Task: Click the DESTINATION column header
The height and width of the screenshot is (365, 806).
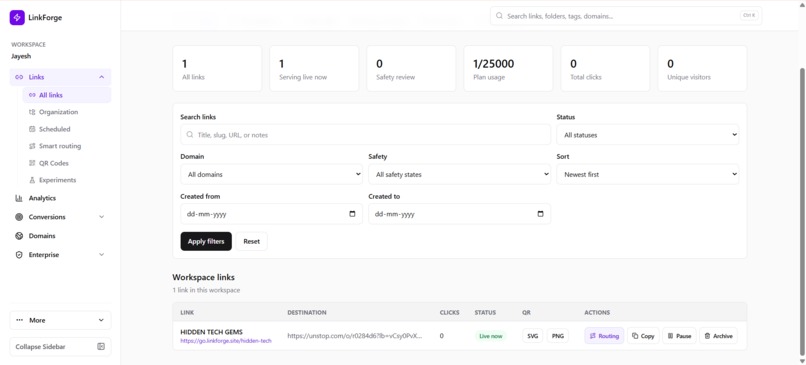Action: pos(307,313)
